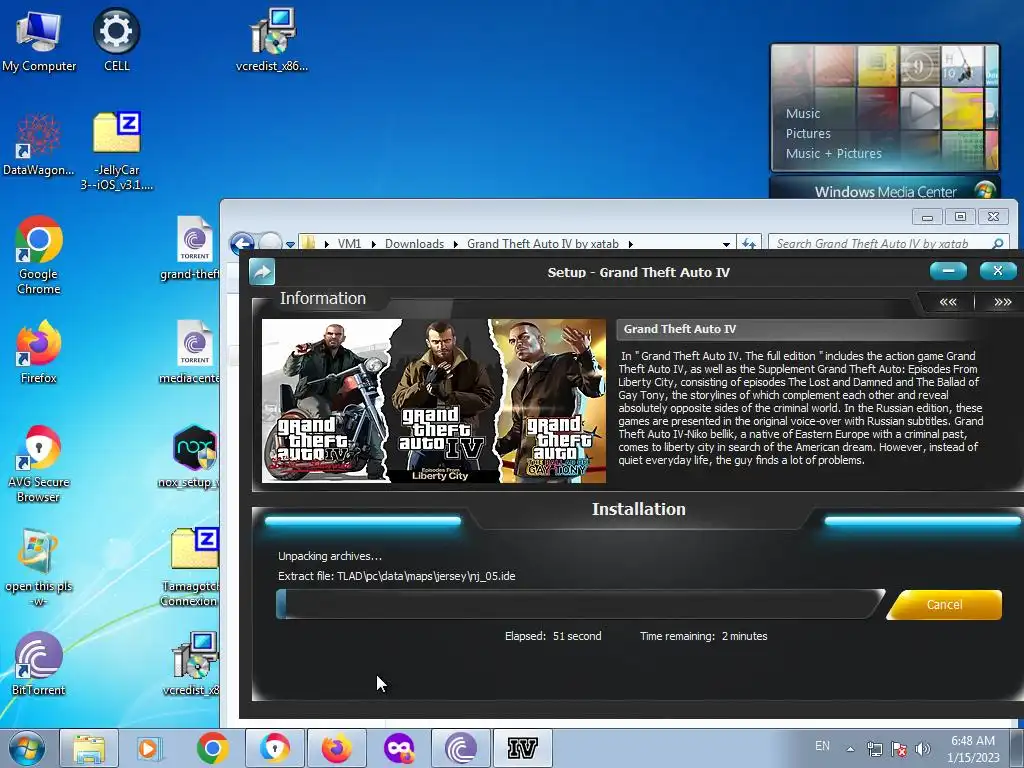Click VM1 in Explorer address bar
Viewport: 1024px width, 768px height.
(x=349, y=244)
